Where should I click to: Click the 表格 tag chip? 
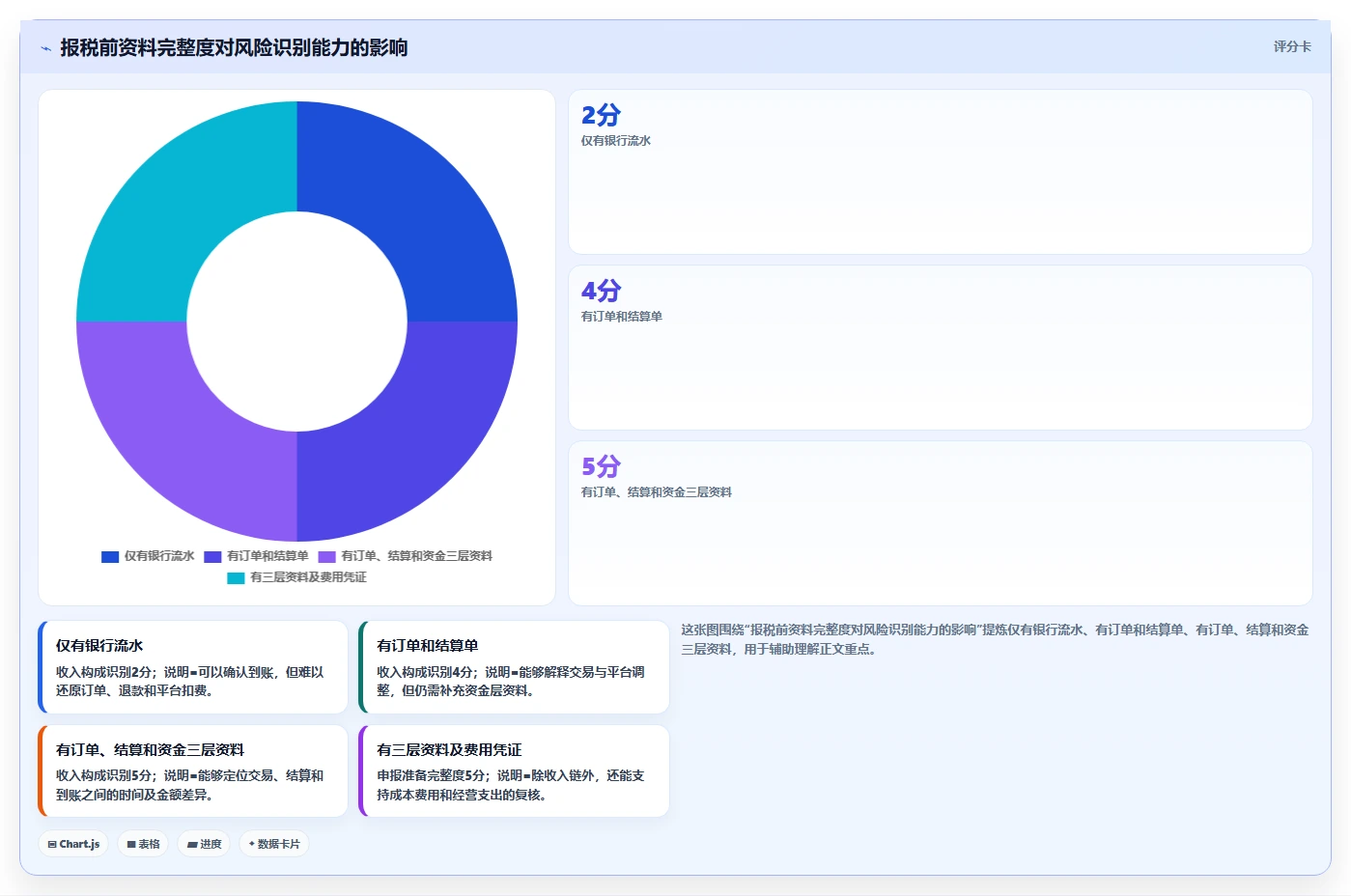pyautogui.click(x=143, y=844)
